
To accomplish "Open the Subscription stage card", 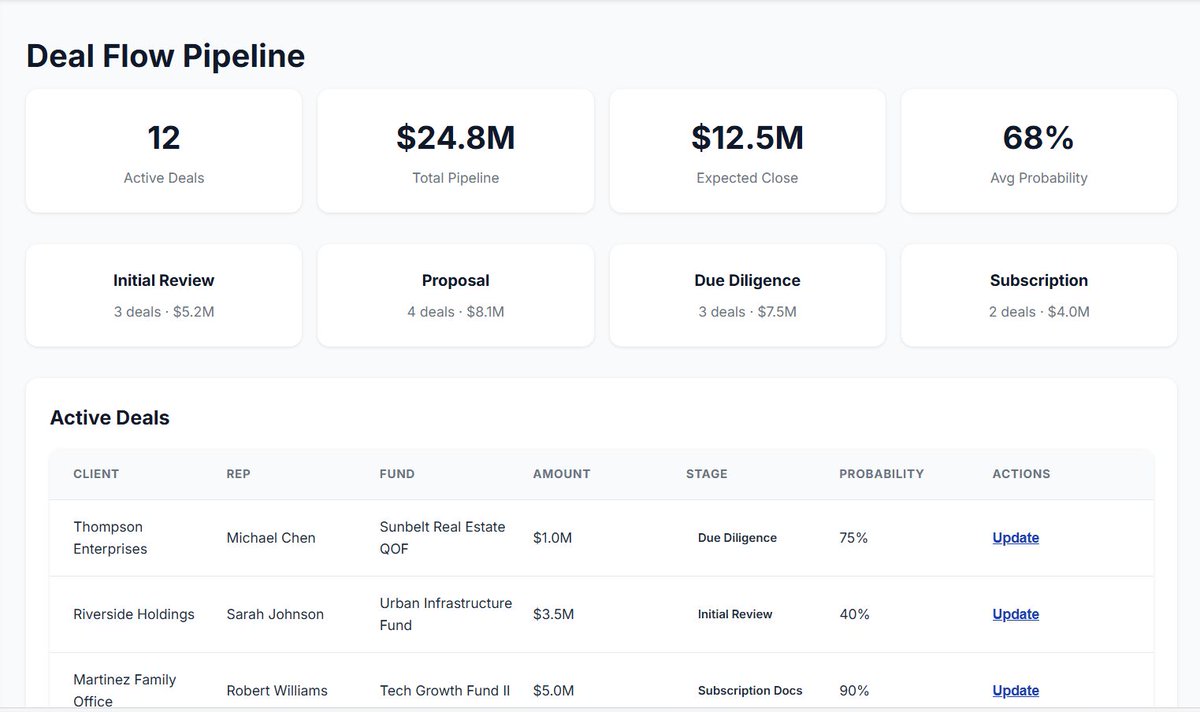I will pyautogui.click(x=1039, y=295).
